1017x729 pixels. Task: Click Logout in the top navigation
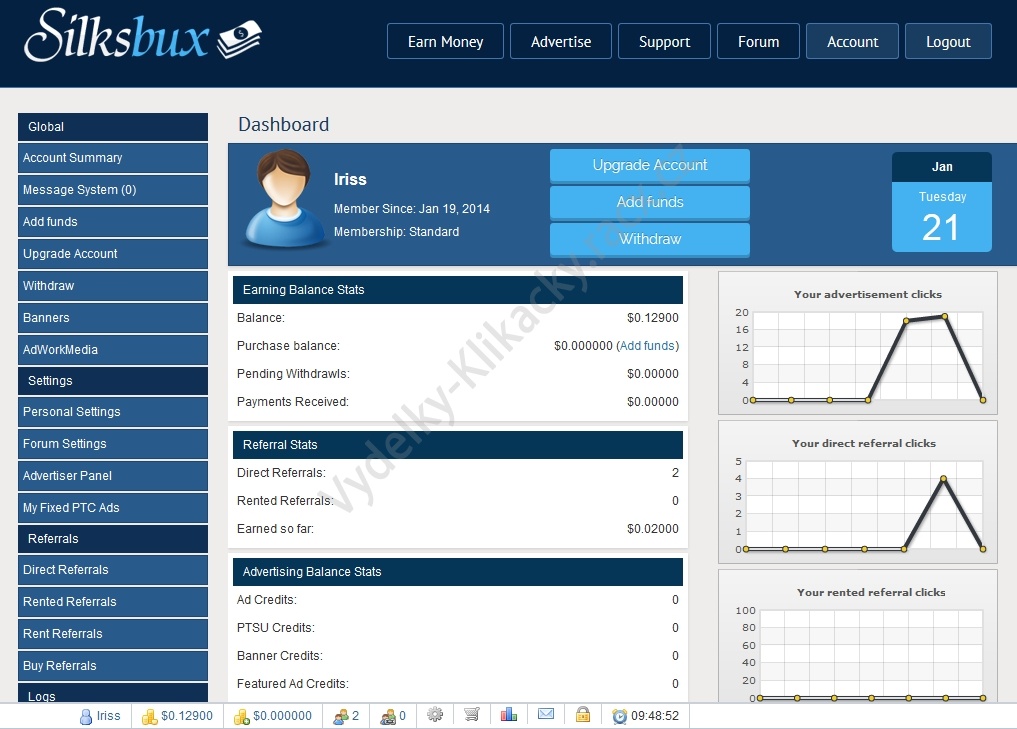[x=948, y=42]
